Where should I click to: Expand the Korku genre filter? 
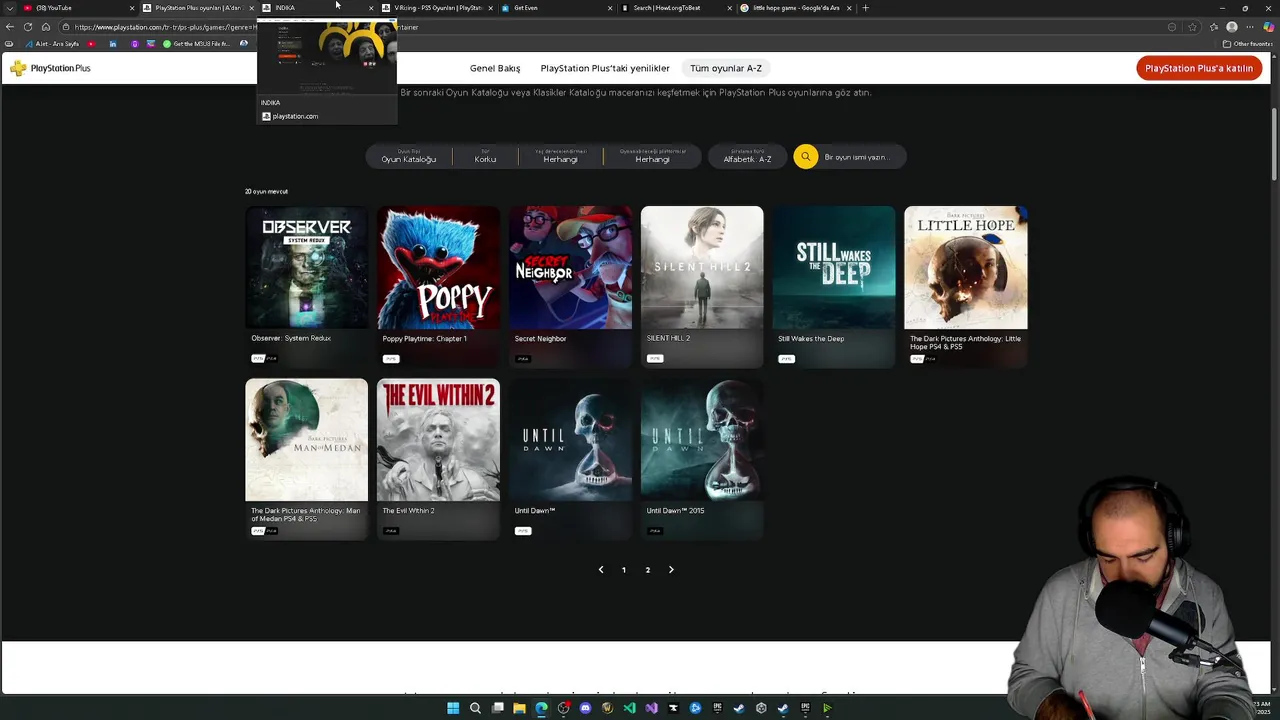tap(485, 156)
